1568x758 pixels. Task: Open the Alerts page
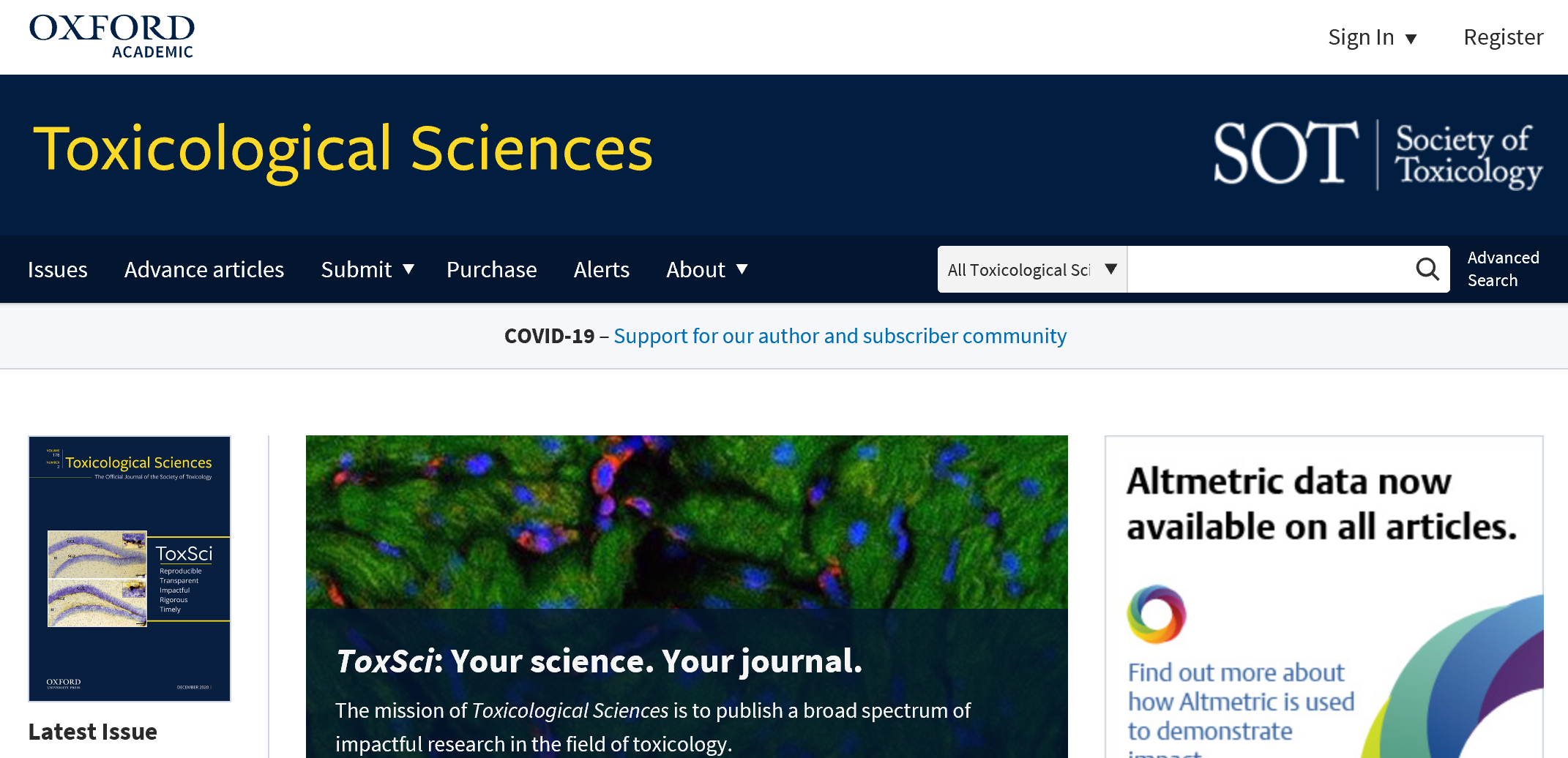(602, 269)
